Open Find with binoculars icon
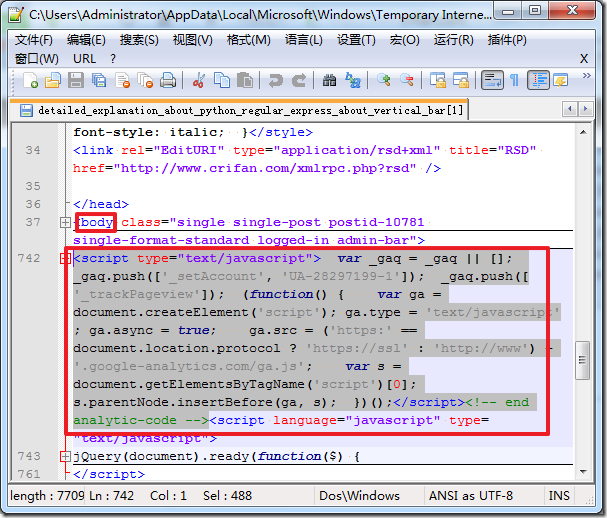 [x=329, y=81]
